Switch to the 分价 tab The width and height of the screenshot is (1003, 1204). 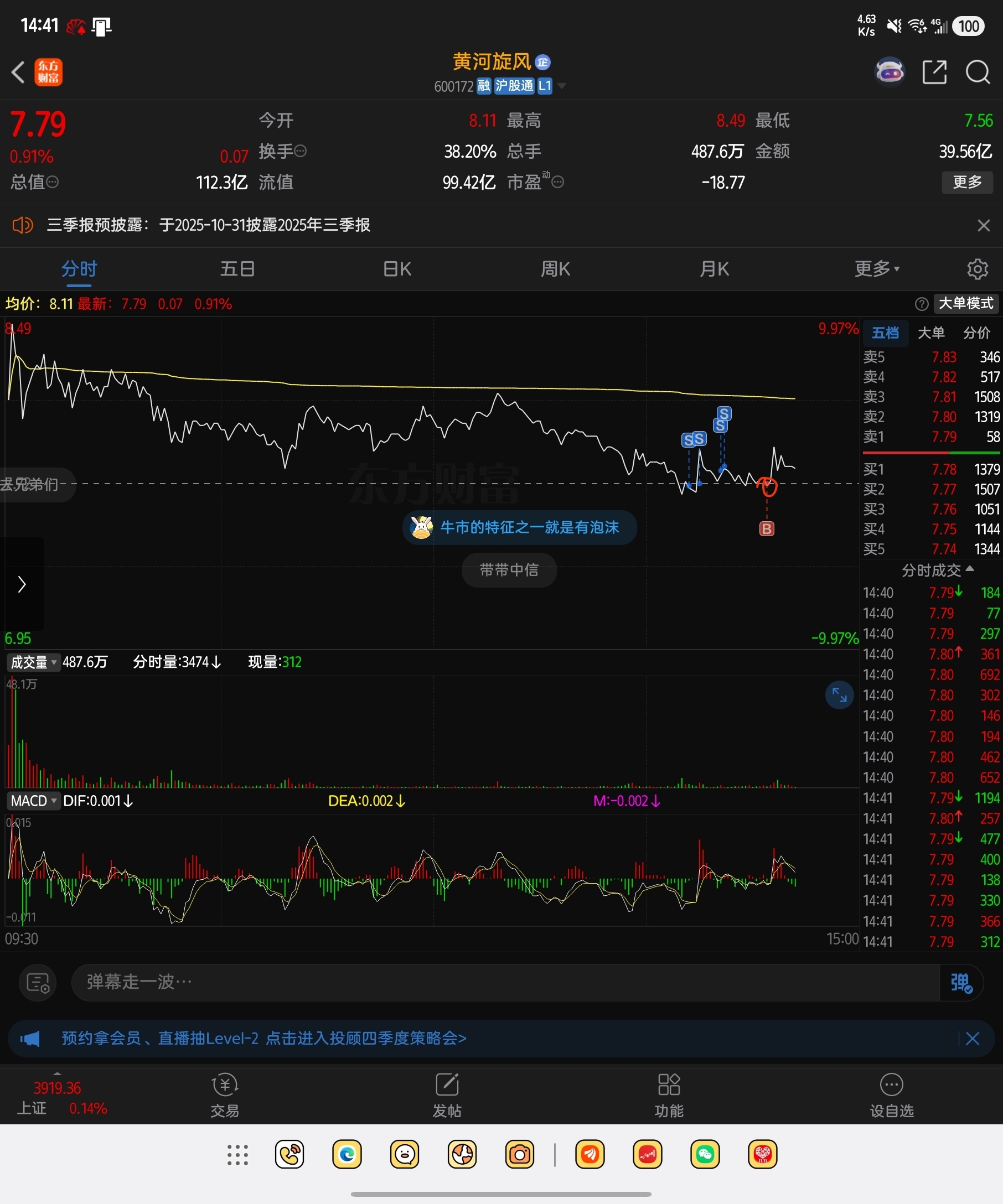[977, 333]
